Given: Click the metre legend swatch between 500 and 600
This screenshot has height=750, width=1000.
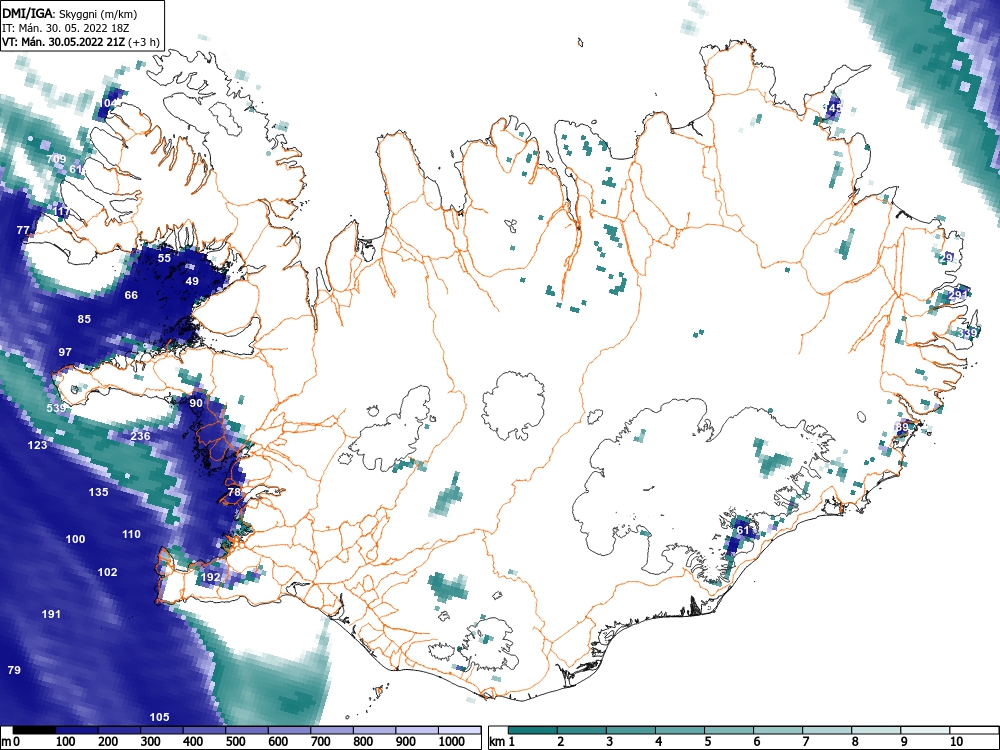Looking at the screenshot, I should pos(247,730).
